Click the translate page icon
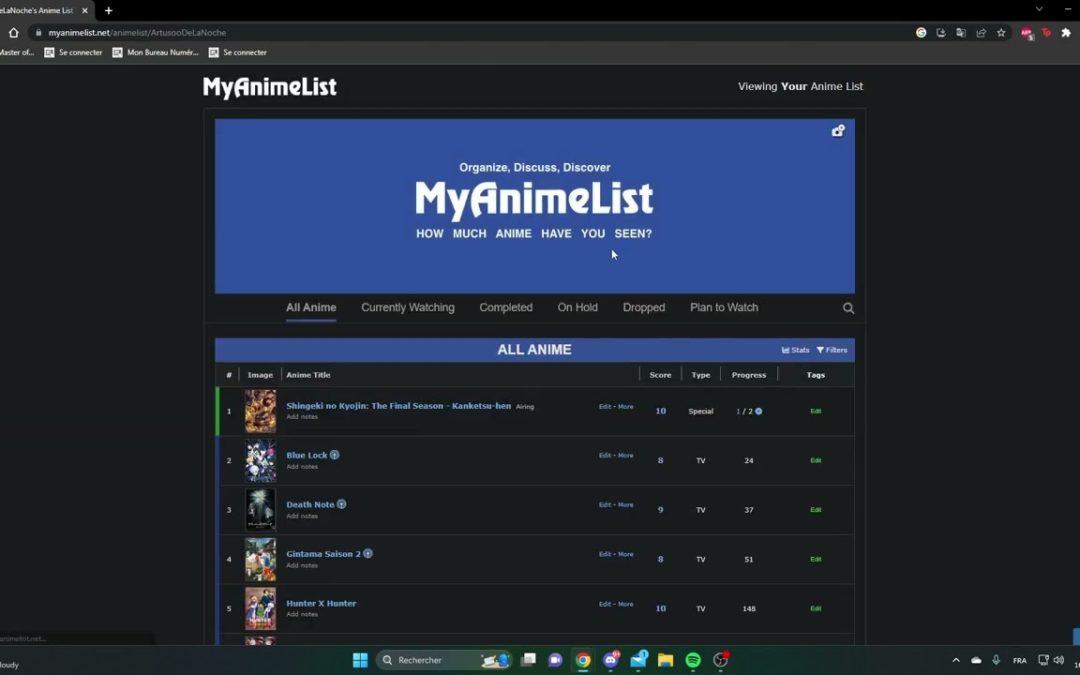The width and height of the screenshot is (1080, 675). point(961,32)
